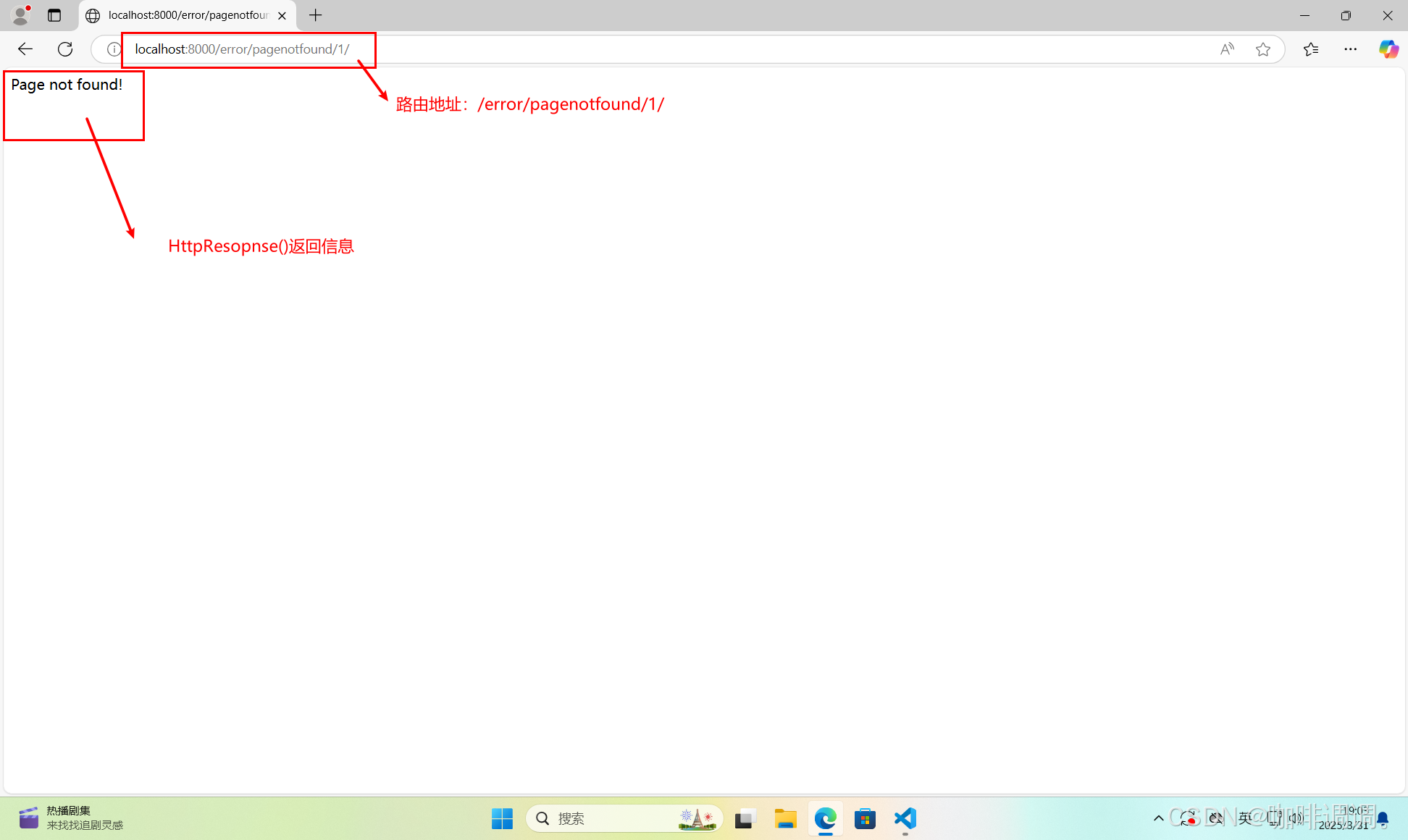Click the address bar URL field
1408x840 pixels.
point(652,49)
